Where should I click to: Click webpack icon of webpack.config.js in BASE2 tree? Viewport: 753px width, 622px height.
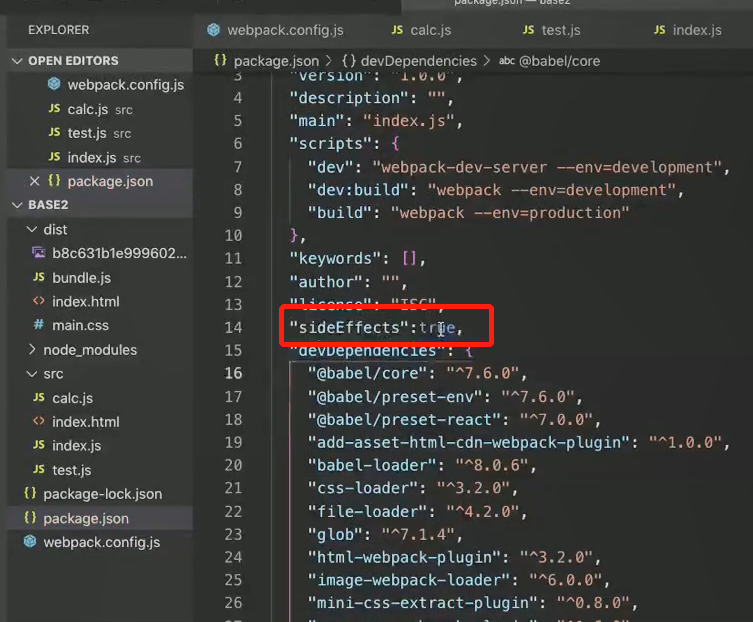point(30,541)
